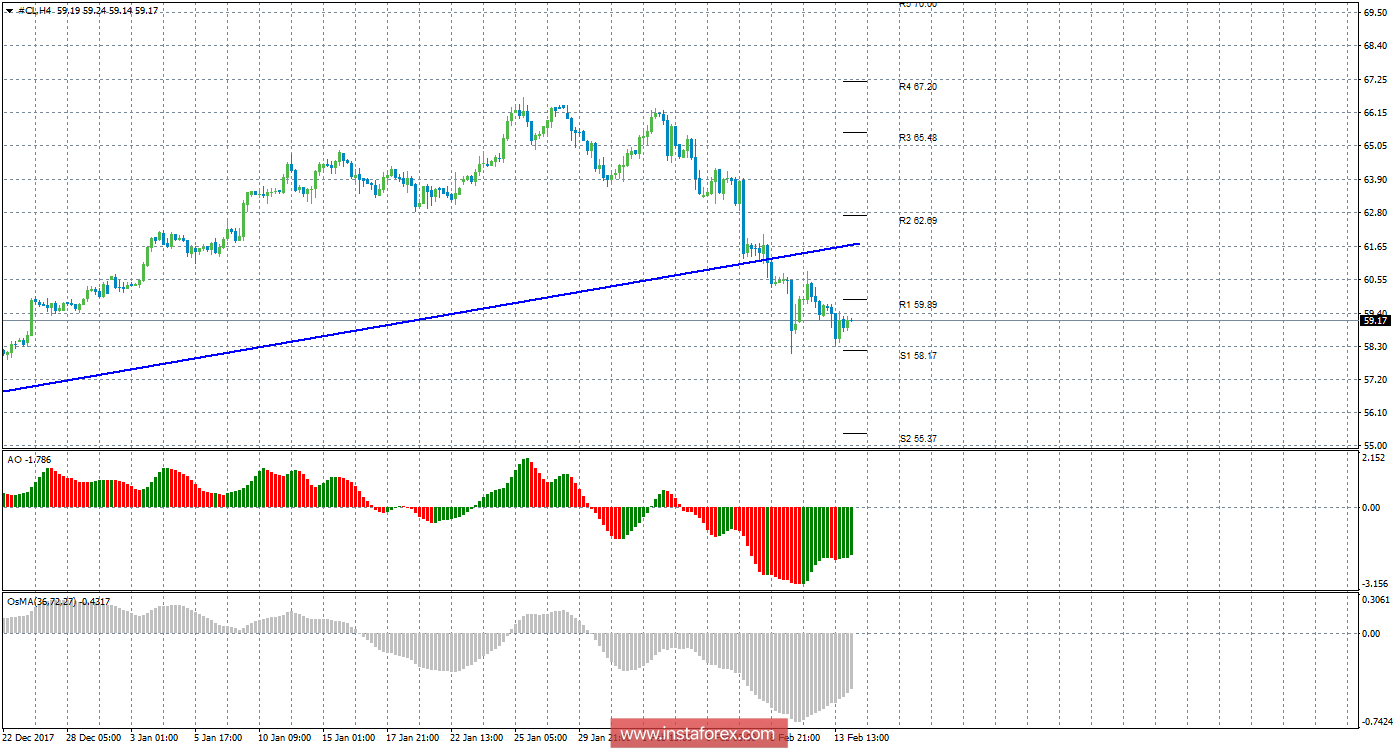Click the 58.30 price scale value
Viewport: 1398px width, 749px height.
coord(1376,346)
